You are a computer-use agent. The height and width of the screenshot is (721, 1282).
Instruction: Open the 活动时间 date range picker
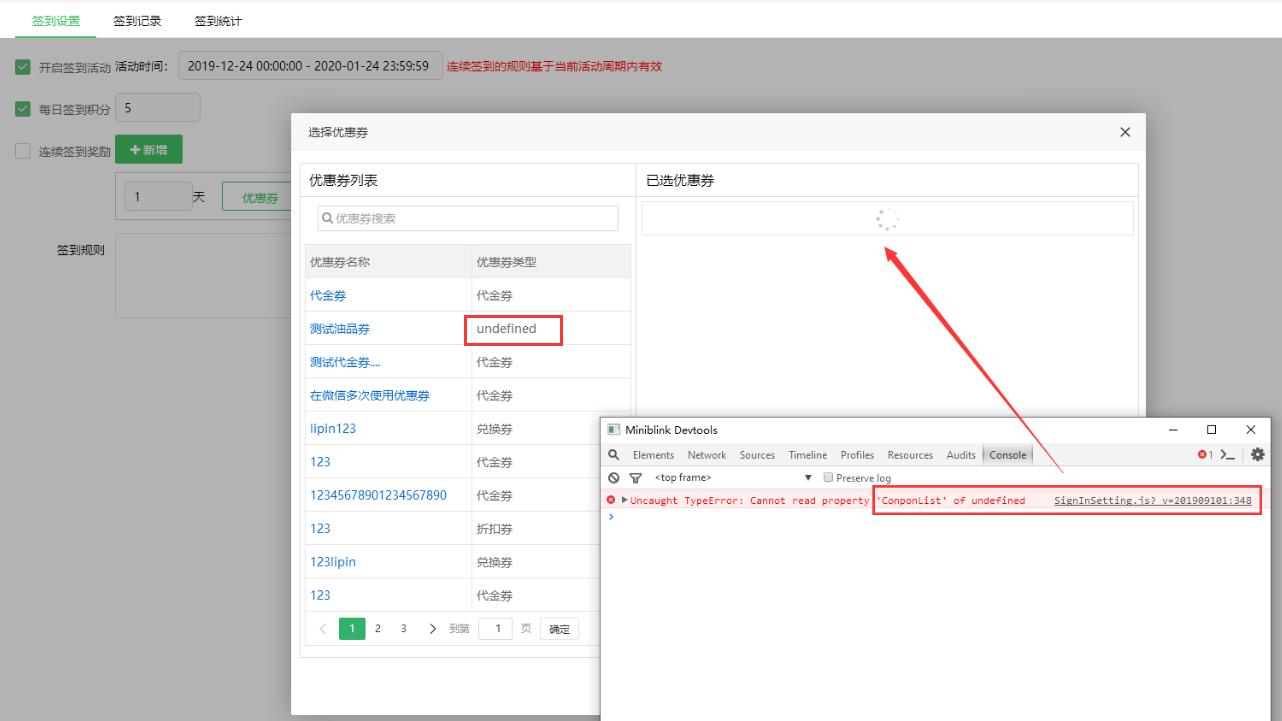309,66
